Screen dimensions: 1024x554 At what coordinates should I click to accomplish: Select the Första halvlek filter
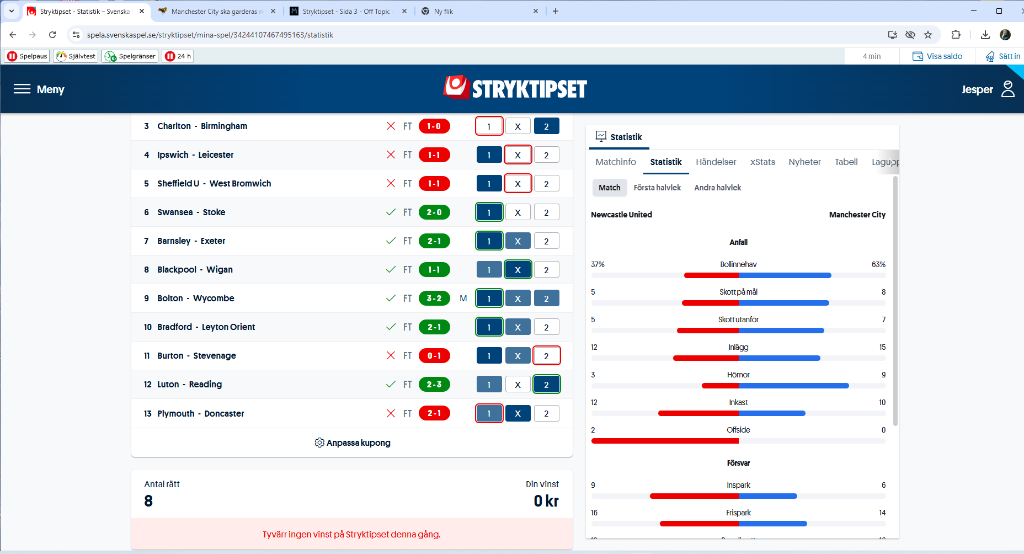click(657, 187)
